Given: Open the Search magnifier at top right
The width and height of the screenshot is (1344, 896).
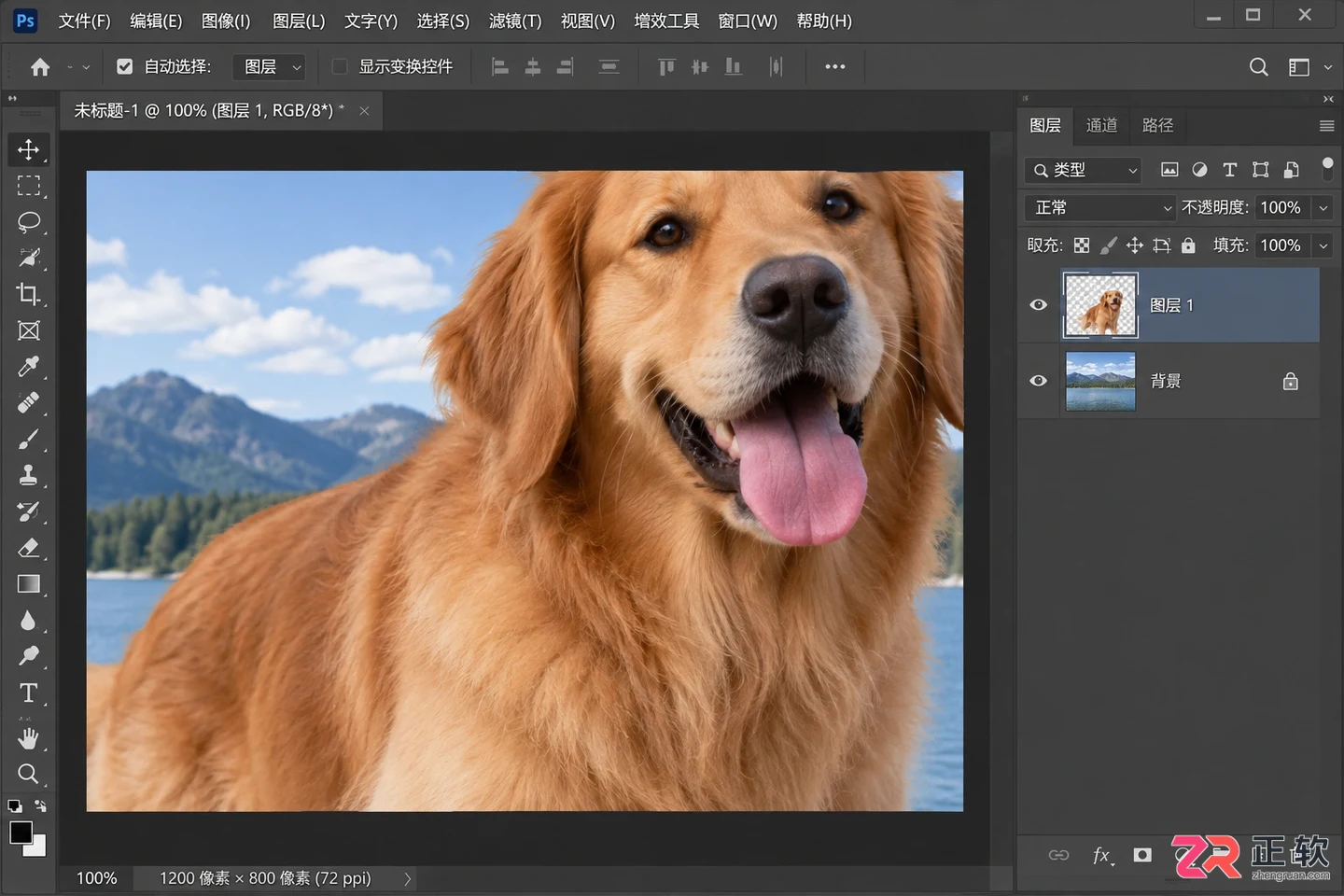Looking at the screenshot, I should 1258,66.
